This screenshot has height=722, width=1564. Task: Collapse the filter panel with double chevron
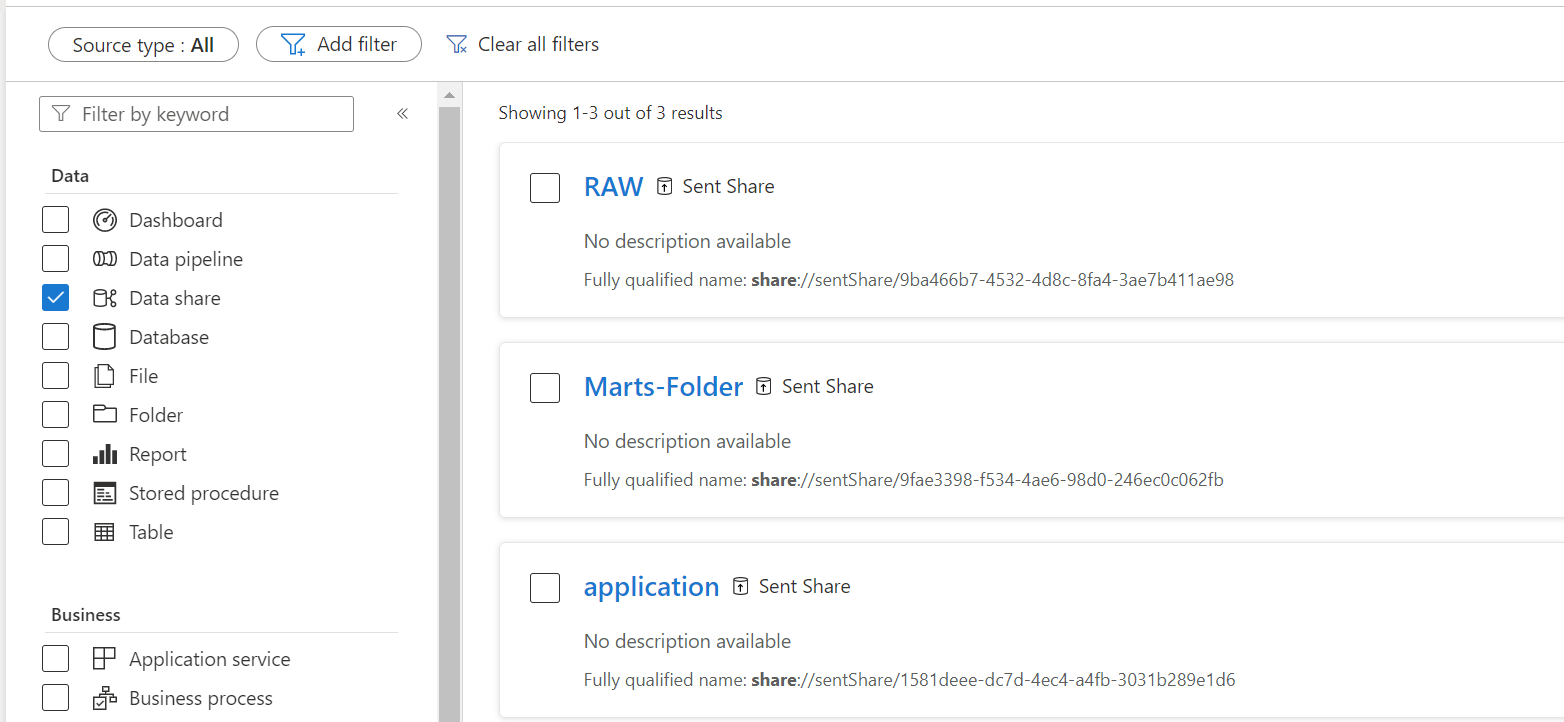[x=402, y=114]
